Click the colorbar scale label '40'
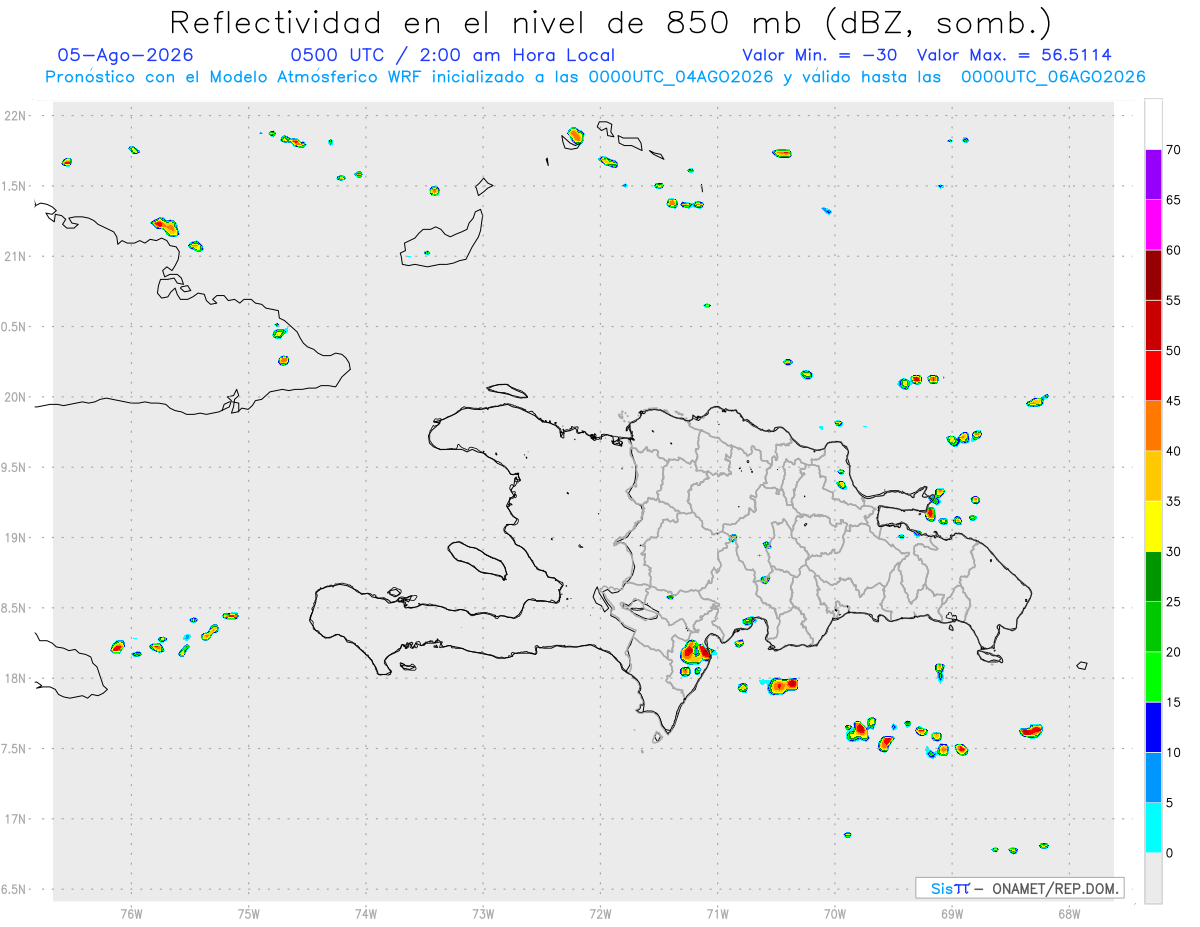The image size is (1200, 927). (x=1174, y=451)
